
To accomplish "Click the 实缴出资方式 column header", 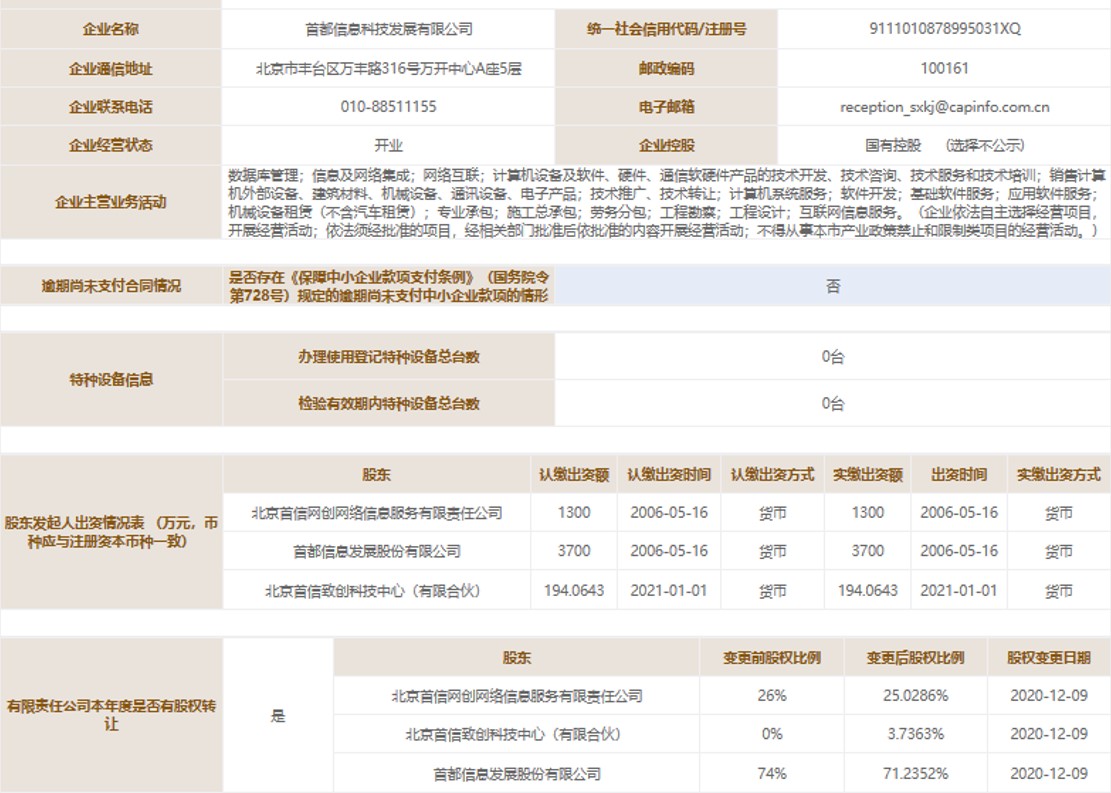I will pyautogui.click(x=1059, y=475).
